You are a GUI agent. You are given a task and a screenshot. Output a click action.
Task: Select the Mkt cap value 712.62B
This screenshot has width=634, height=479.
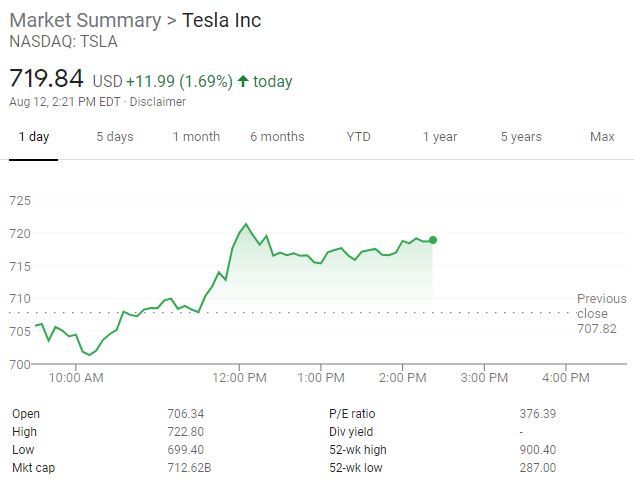189,468
